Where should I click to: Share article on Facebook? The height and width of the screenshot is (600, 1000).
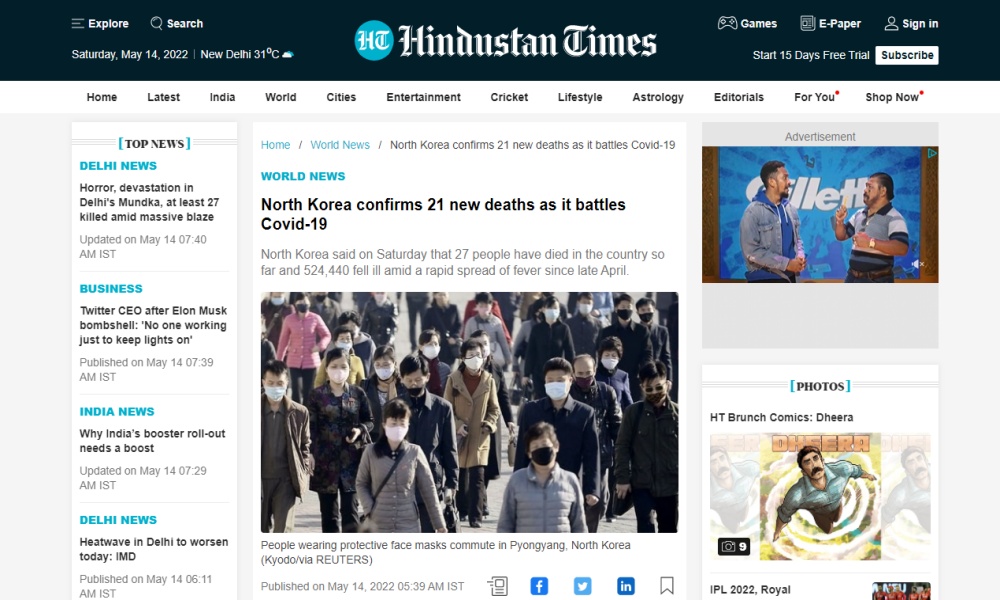click(x=539, y=586)
